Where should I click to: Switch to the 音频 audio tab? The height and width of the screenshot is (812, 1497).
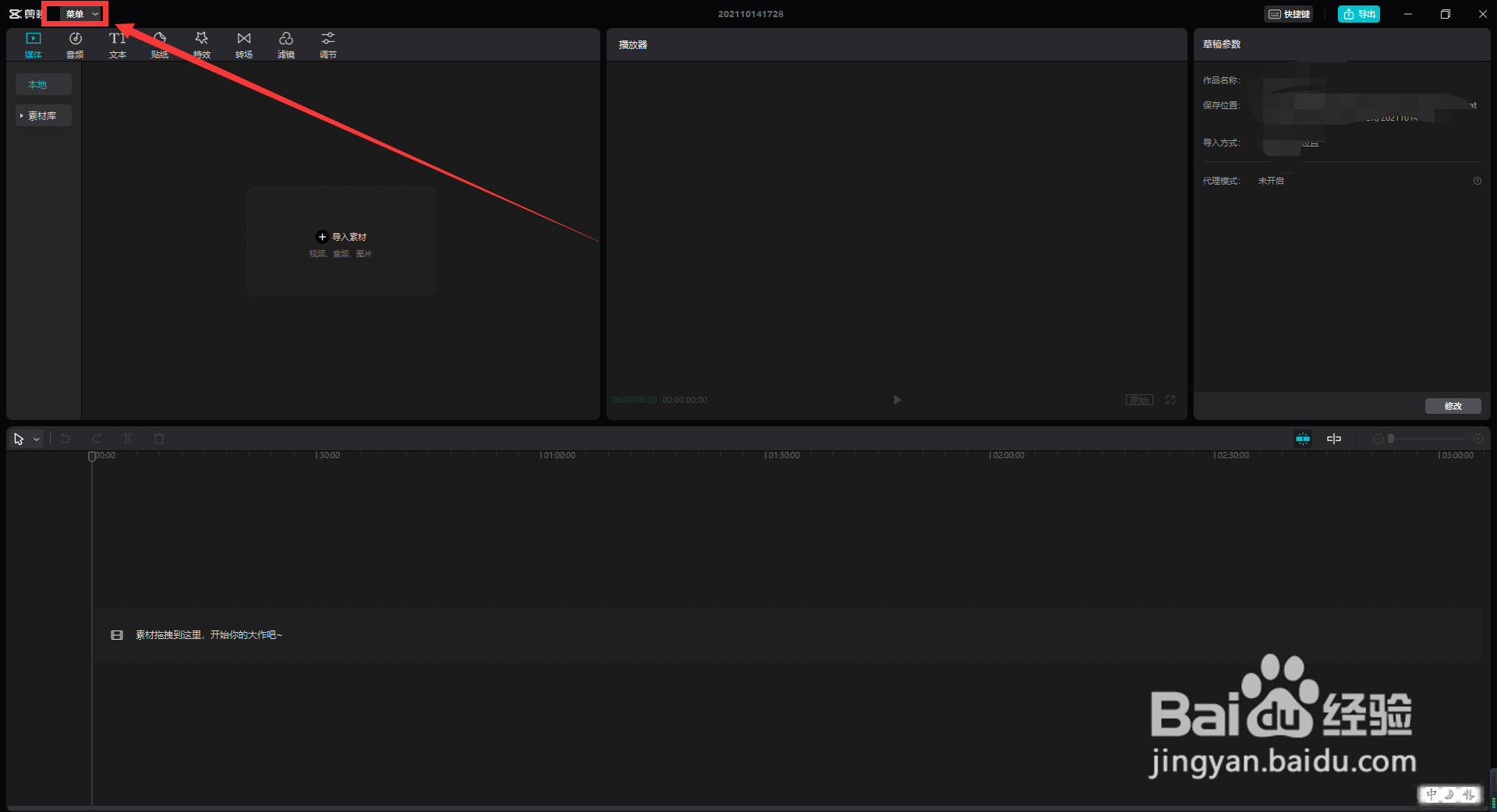click(76, 45)
